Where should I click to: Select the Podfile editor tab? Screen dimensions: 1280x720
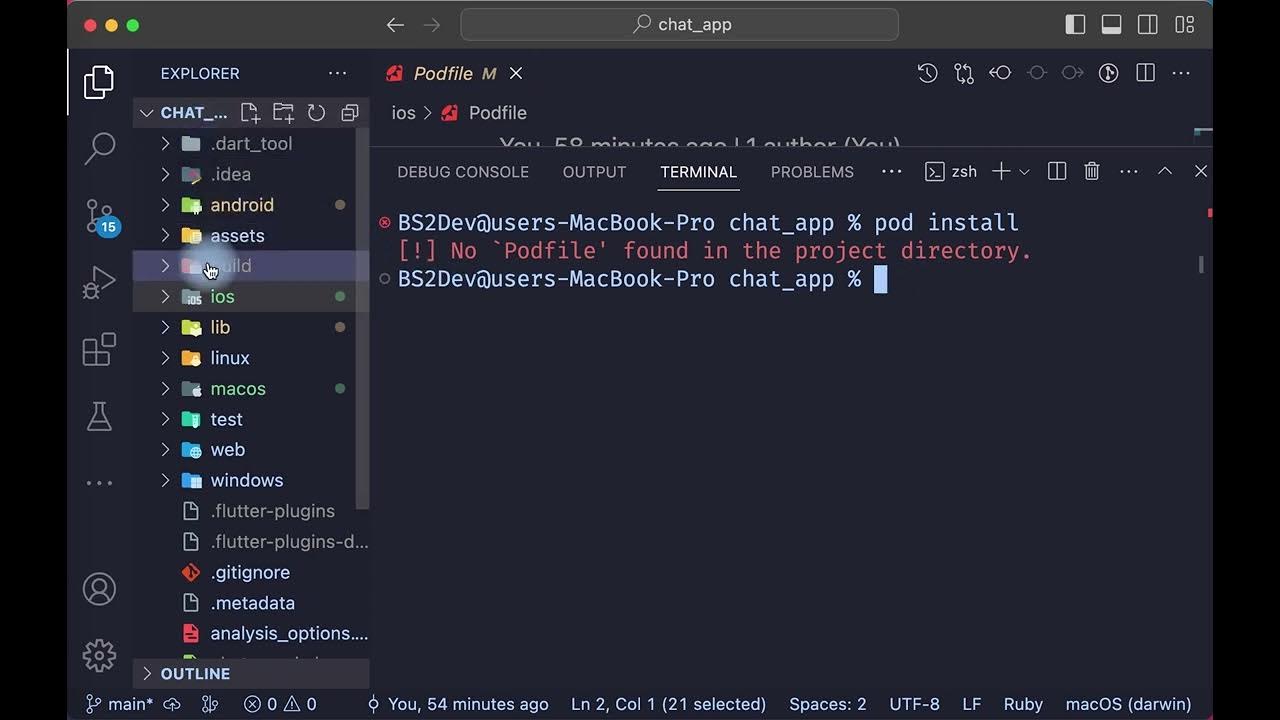tap(455, 74)
